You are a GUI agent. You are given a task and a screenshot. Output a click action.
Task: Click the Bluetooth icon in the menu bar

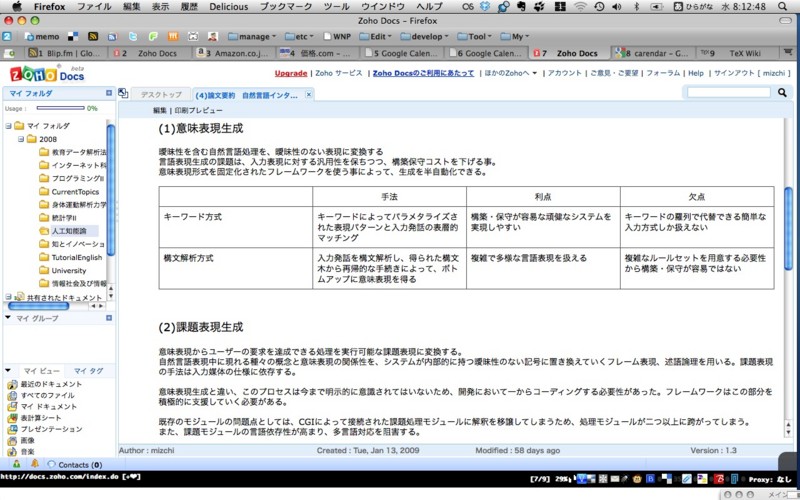[x=636, y=7]
